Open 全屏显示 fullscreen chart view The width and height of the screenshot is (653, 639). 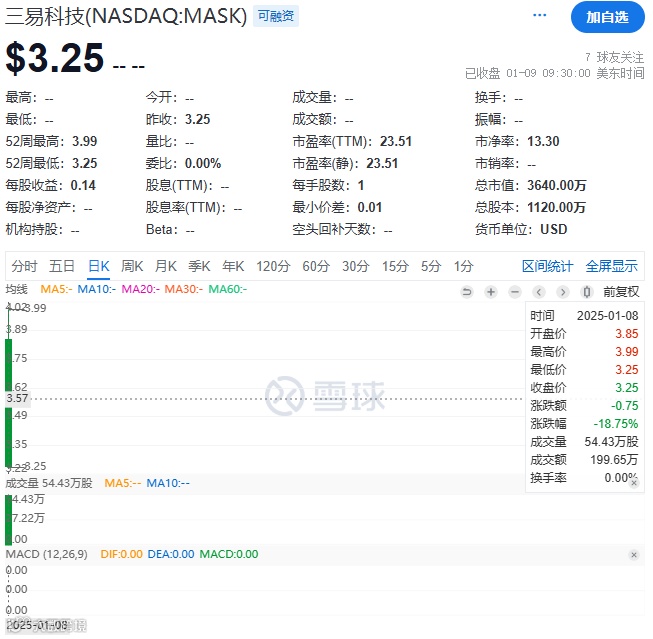pos(611,266)
